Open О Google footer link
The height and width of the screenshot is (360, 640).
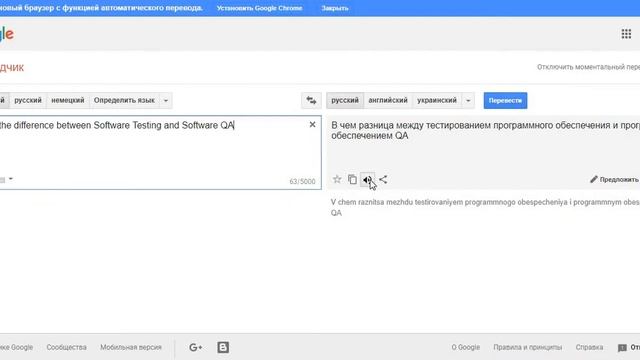click(465, 347)
